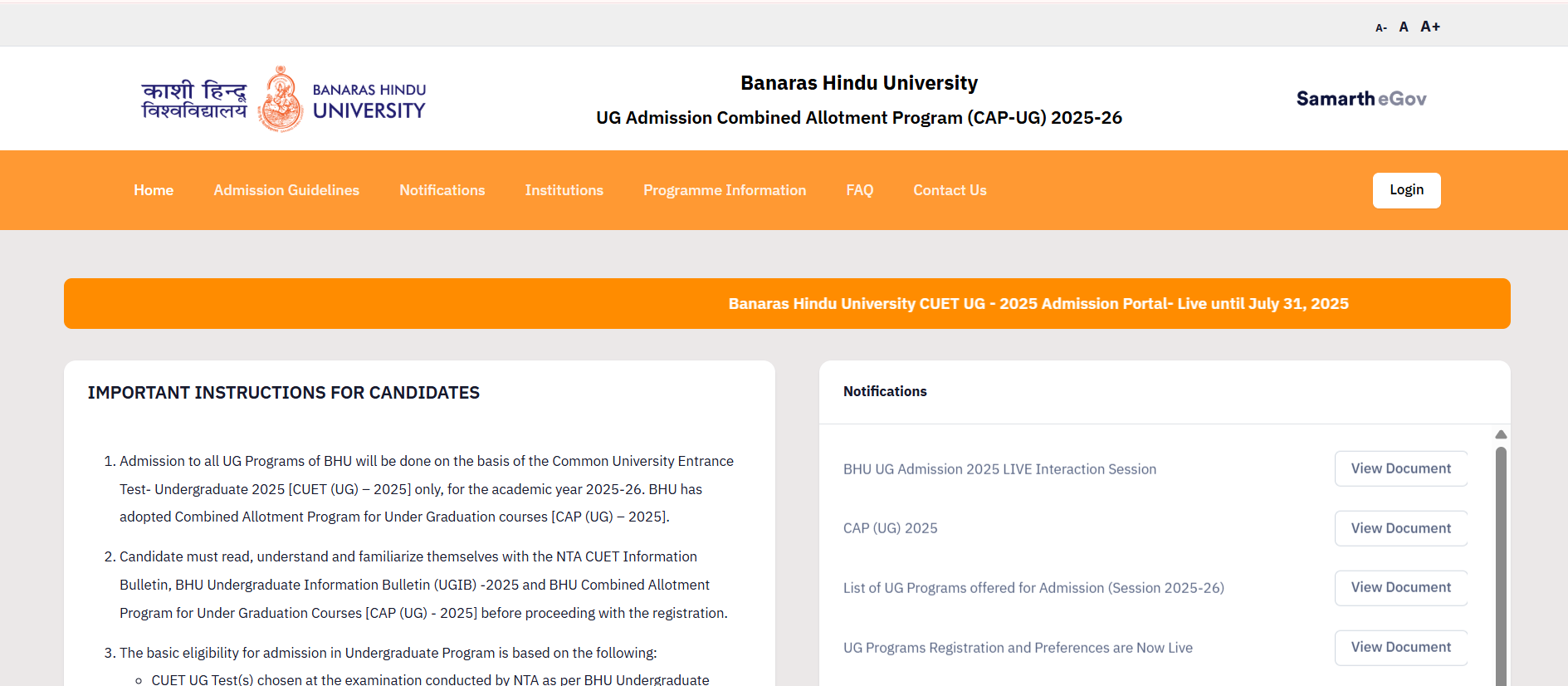1568x686 pixels.
Task: Click the Samarth eGov logo
Action: pyautogui.click(x=1361, y=99)
